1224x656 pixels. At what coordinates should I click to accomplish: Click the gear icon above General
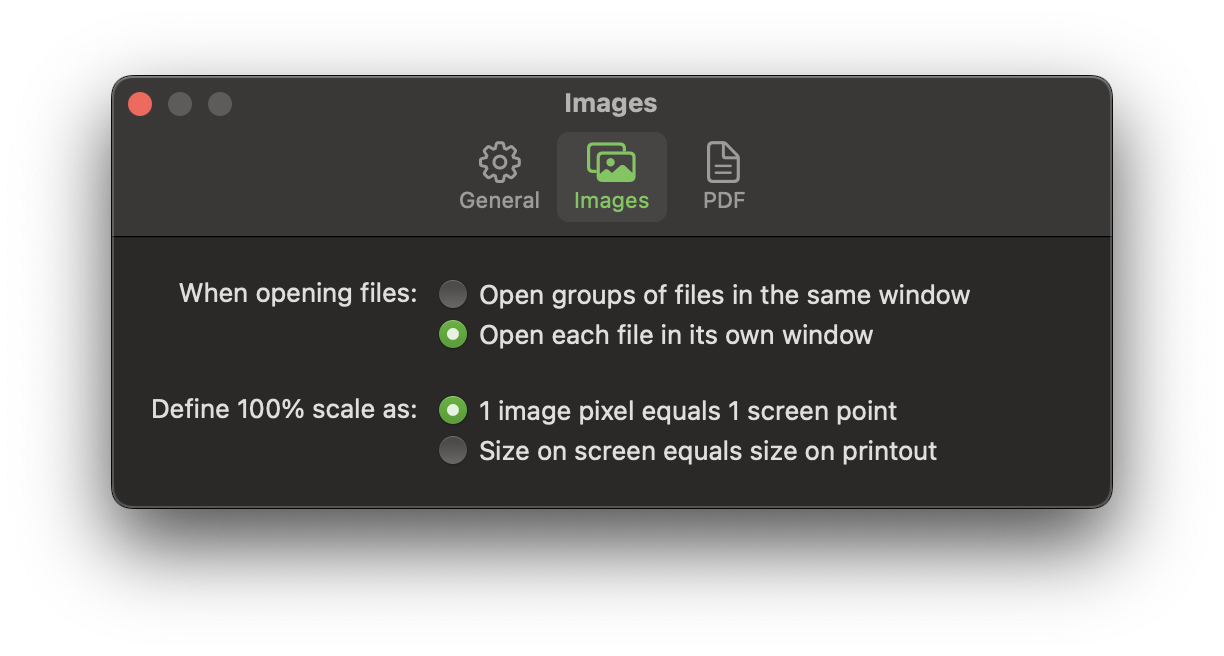[499, 162]
